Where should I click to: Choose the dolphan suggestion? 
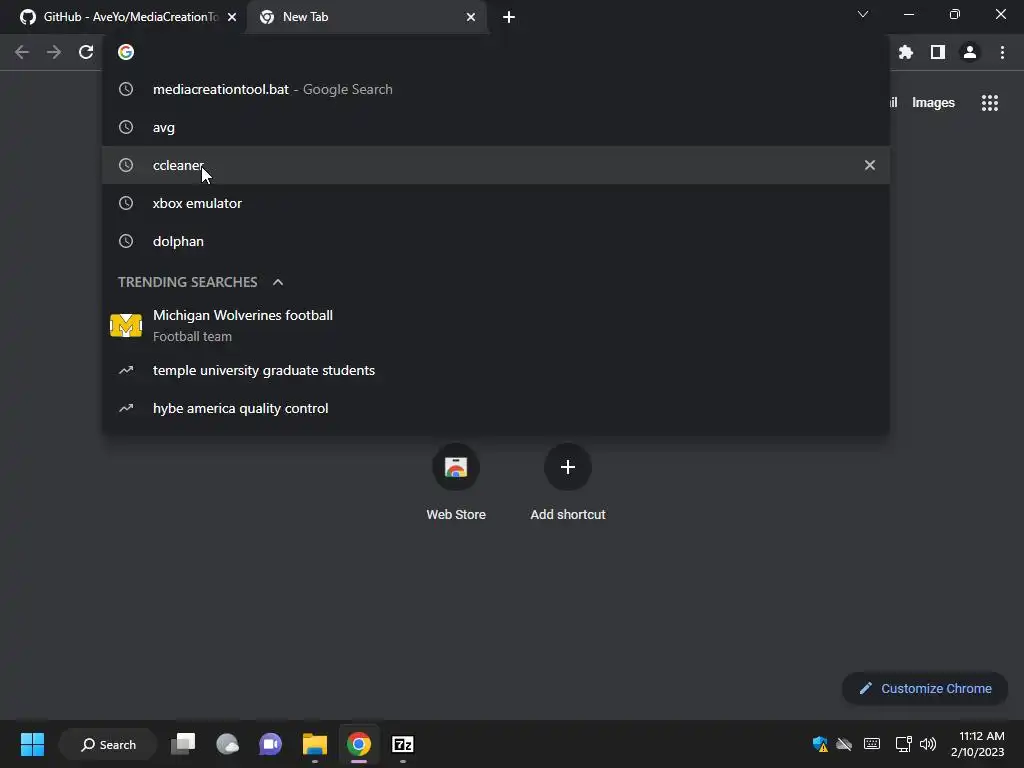[x=496, y=241]
